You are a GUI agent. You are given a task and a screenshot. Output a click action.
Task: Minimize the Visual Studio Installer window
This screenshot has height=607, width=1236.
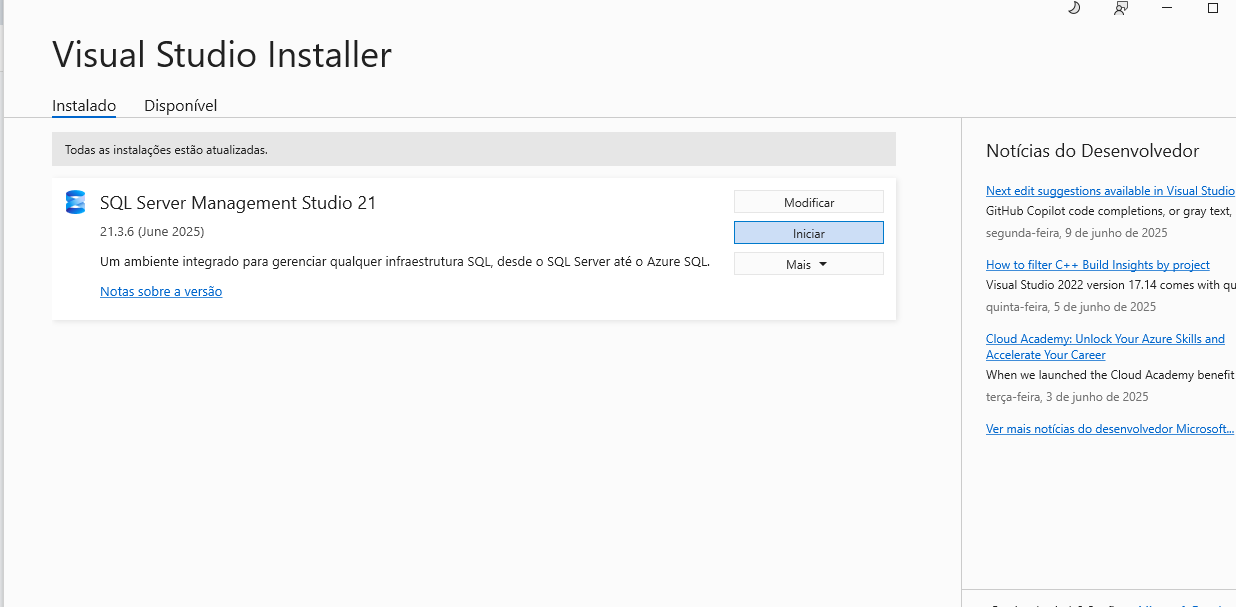(1167, 8)
